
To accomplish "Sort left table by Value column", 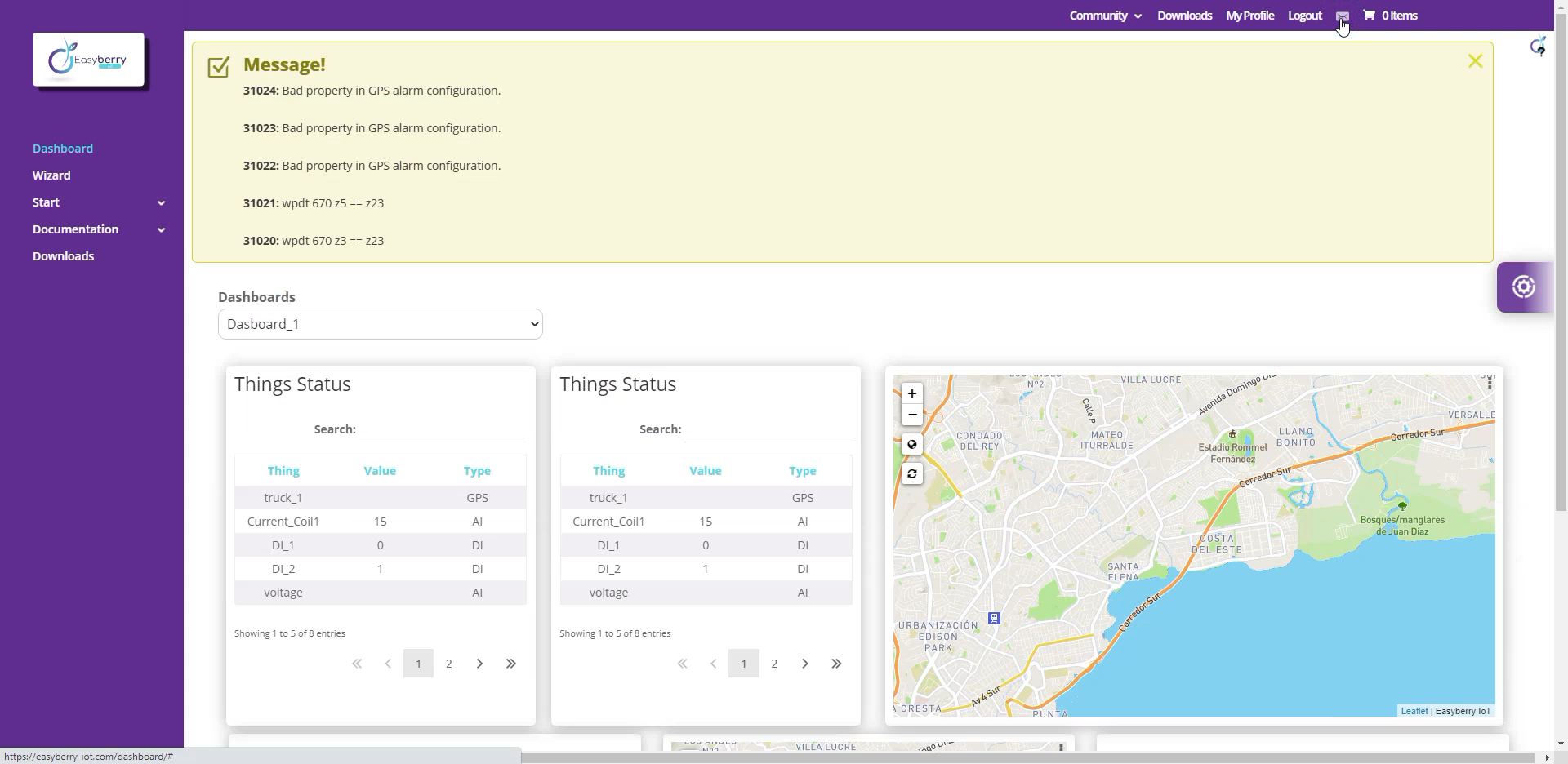I will (x=380, y=471).
